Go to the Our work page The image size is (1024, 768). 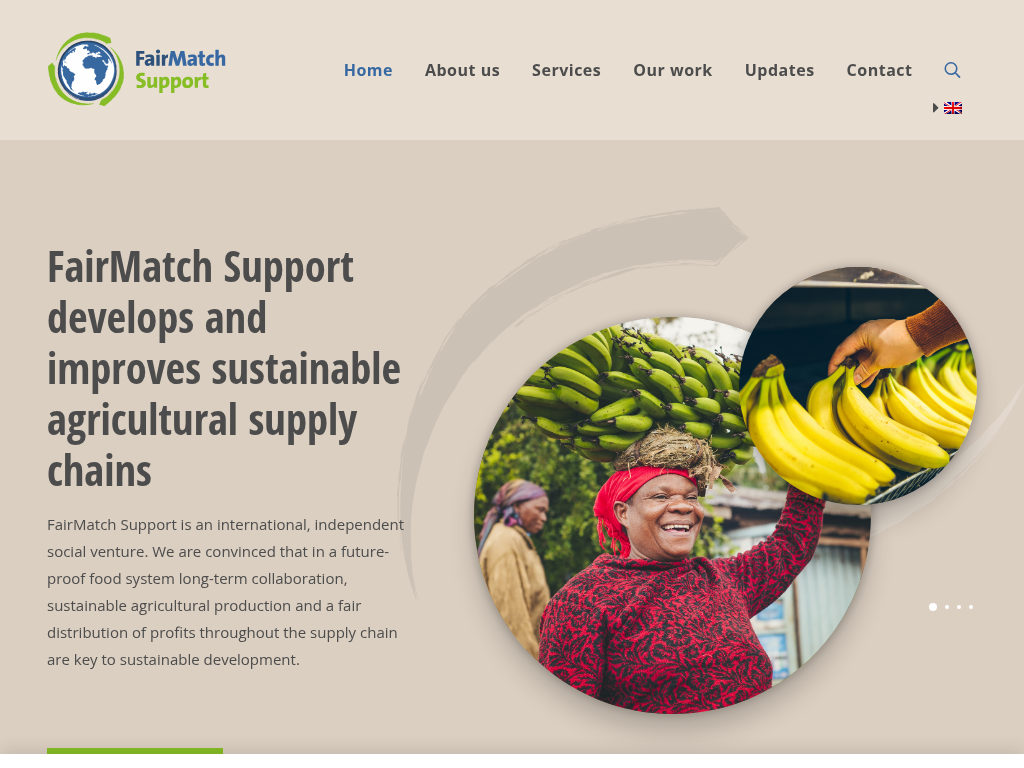673,70
